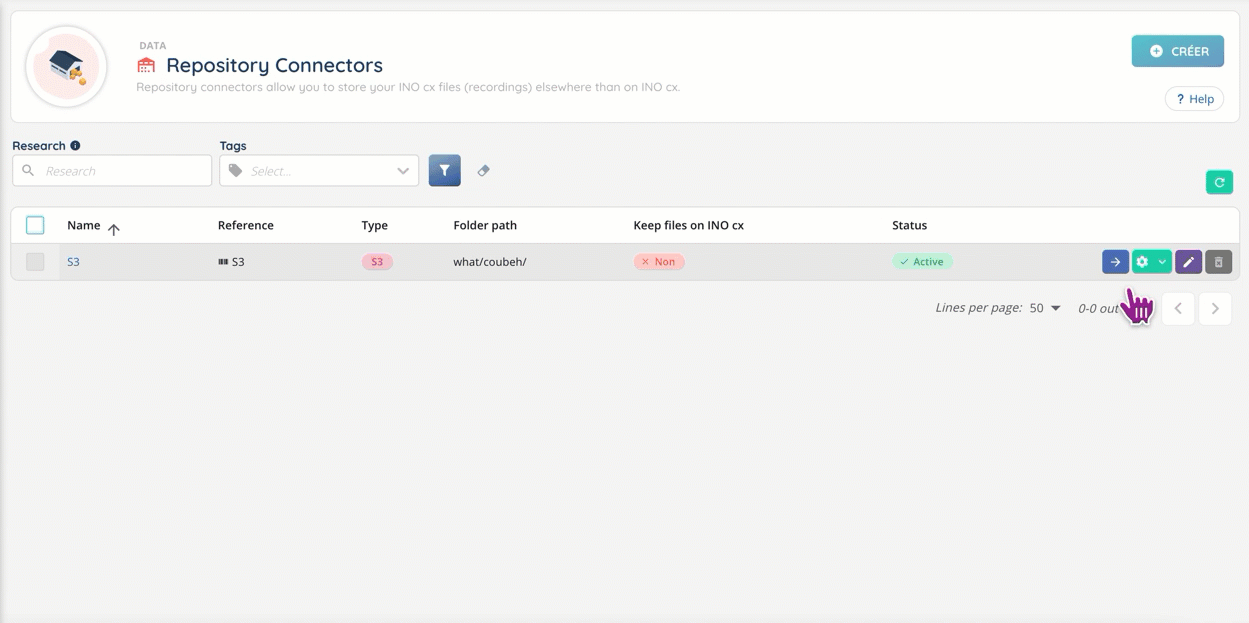
Task: Click the CRÉER button
Action: 1177,51
